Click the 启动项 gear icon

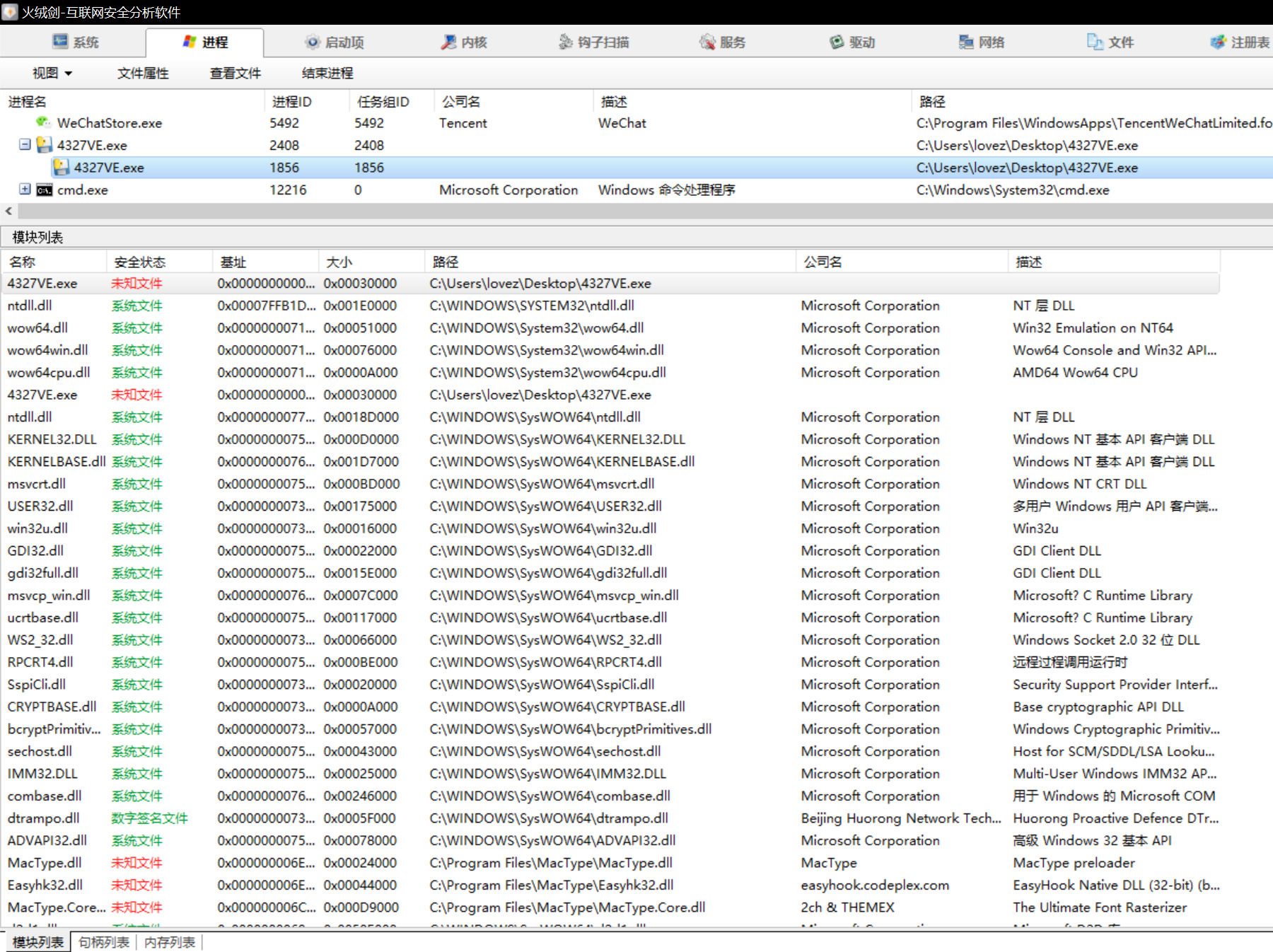tap(312, 42)
